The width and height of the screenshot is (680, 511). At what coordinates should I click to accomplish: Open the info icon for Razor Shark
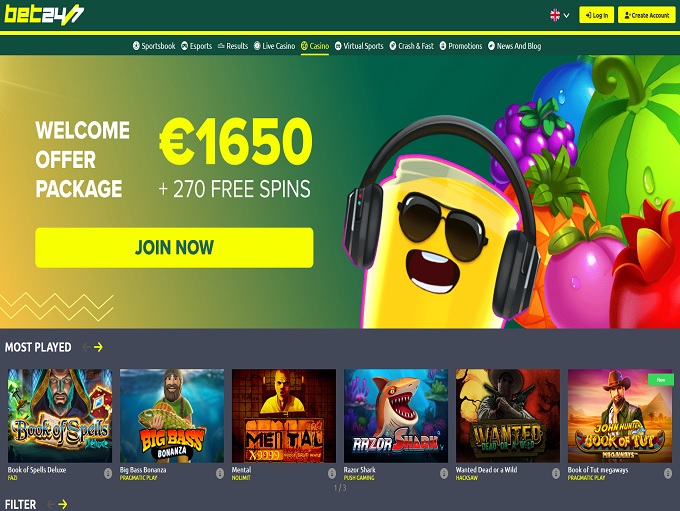point(444,473)
